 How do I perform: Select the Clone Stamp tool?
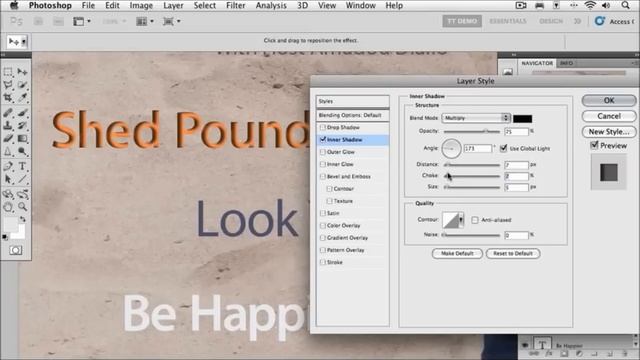(8, 126)
